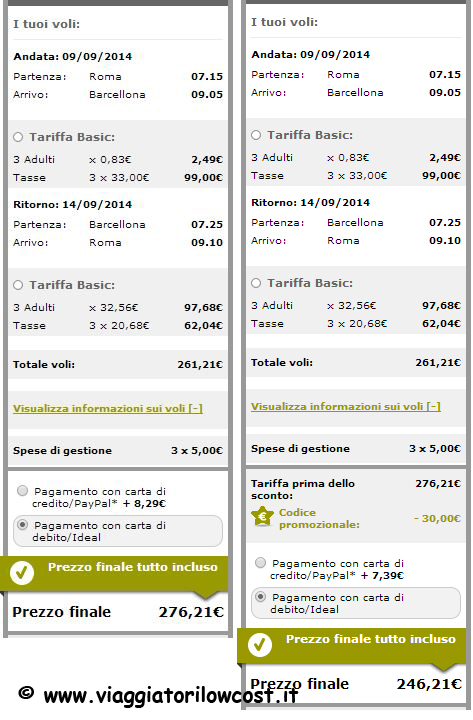Select left outbound Tariffa Basic radio button

[x=18, y=137]
